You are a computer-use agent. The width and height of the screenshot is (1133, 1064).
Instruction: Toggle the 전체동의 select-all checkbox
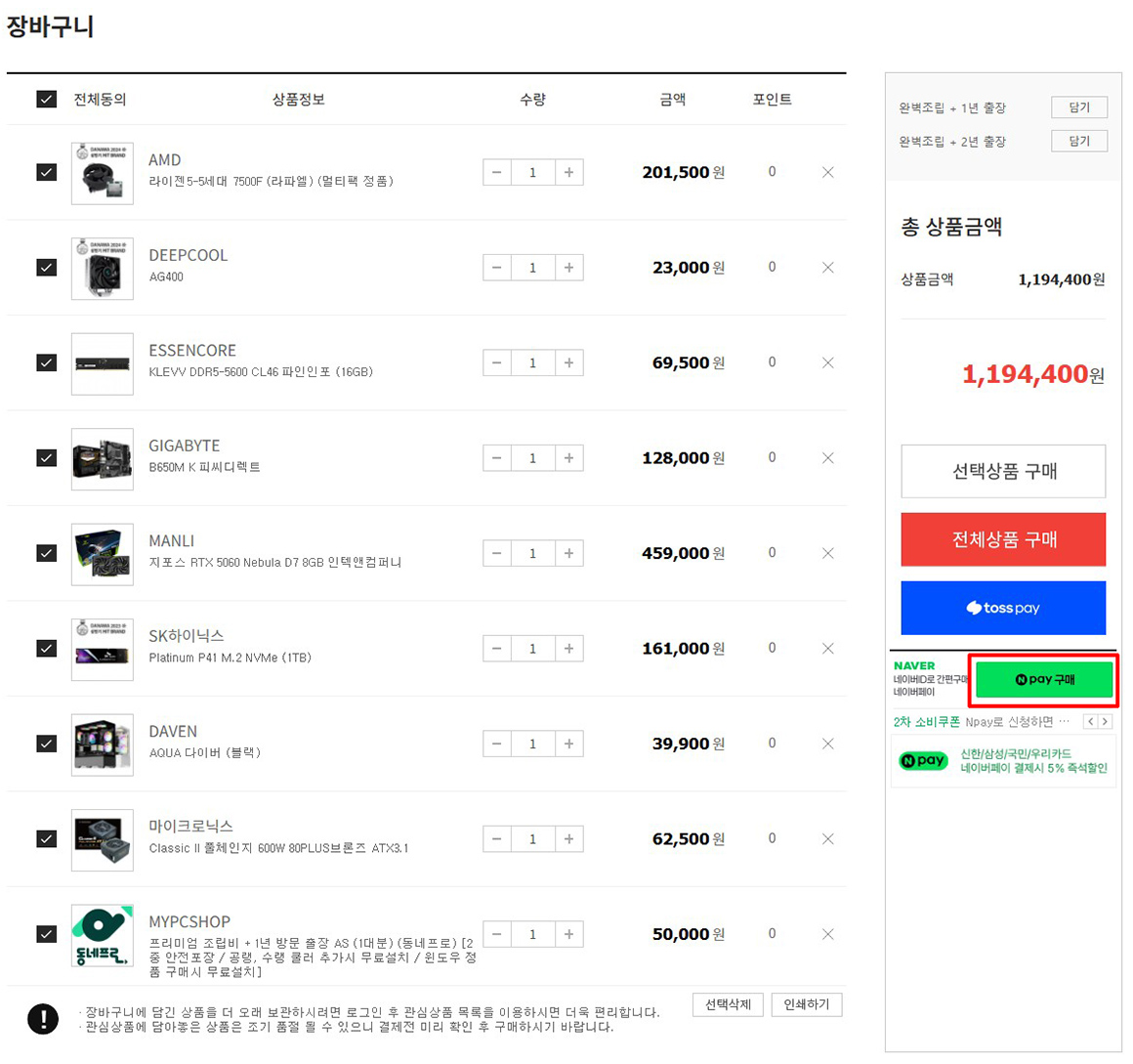click(x=46, y=100)
